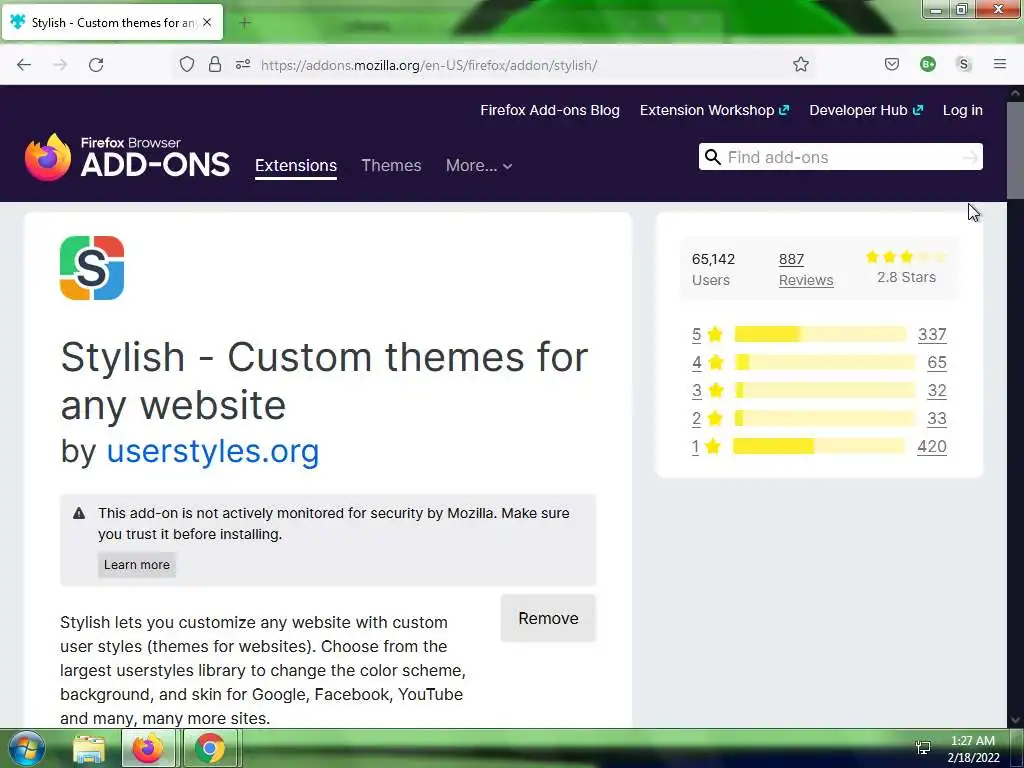Go back using the browser back arrow
The height and width of the screenshot is (768, 1024).
click(x=24, y=65)
